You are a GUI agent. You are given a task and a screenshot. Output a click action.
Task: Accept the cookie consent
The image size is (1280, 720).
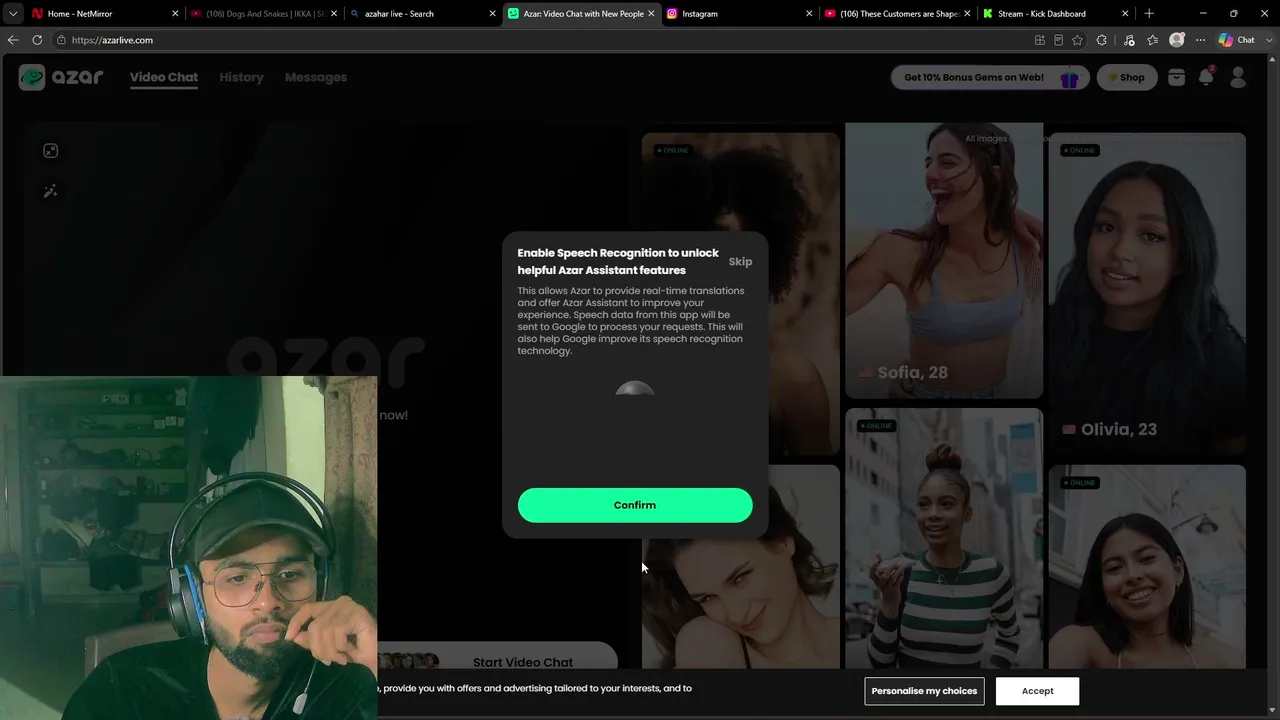coord(1037,691)
